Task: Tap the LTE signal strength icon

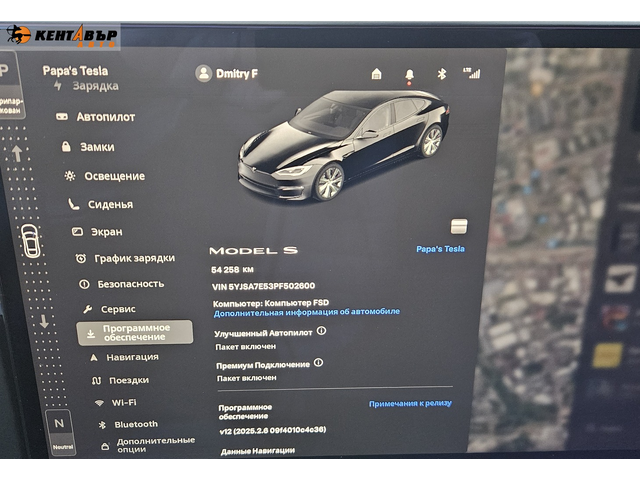Action: [x=472, y=73]
